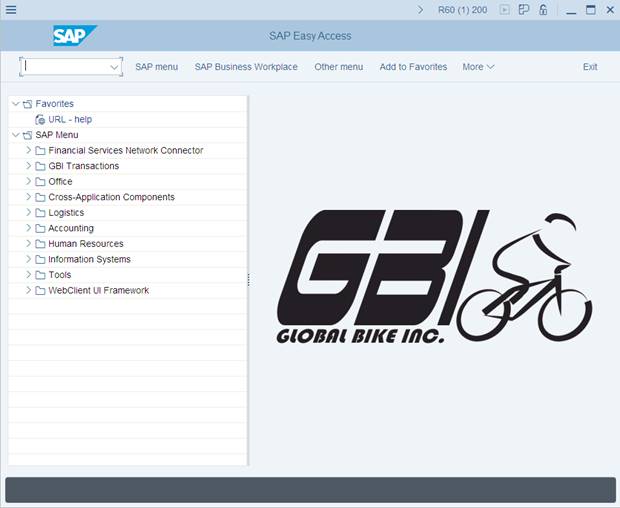
Task: Expand the Human Resources folder
Action: click(x=28, y=243)
